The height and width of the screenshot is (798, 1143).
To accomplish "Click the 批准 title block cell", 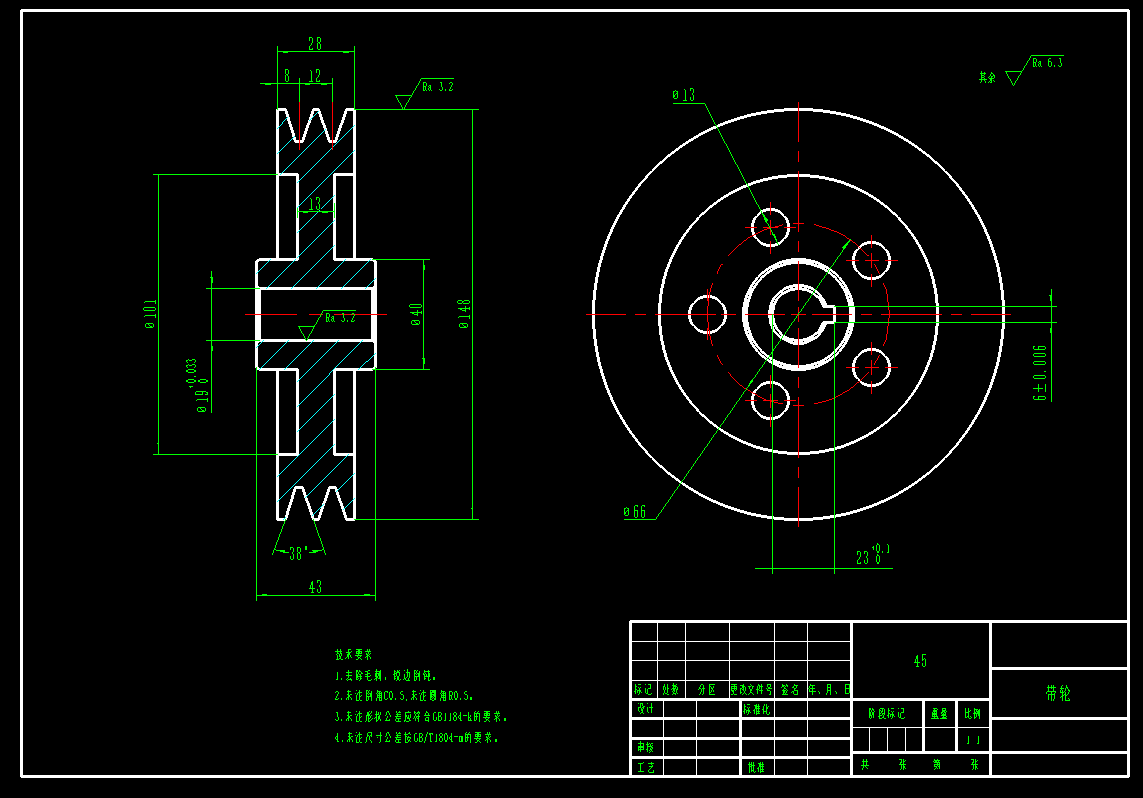I will click(x=756, y=767).
